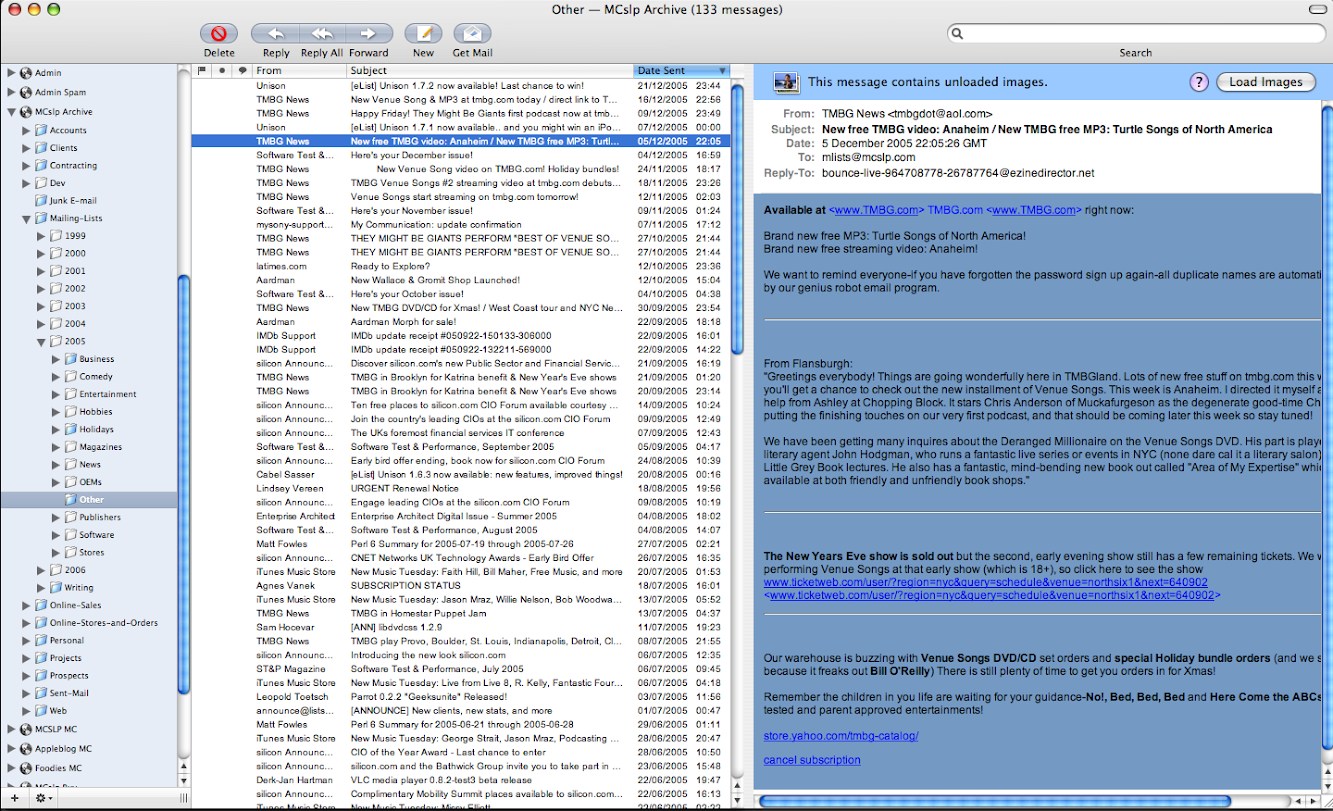Click the MCSLP MC globe icon
Screen dimensions: 1333x811
26,729
